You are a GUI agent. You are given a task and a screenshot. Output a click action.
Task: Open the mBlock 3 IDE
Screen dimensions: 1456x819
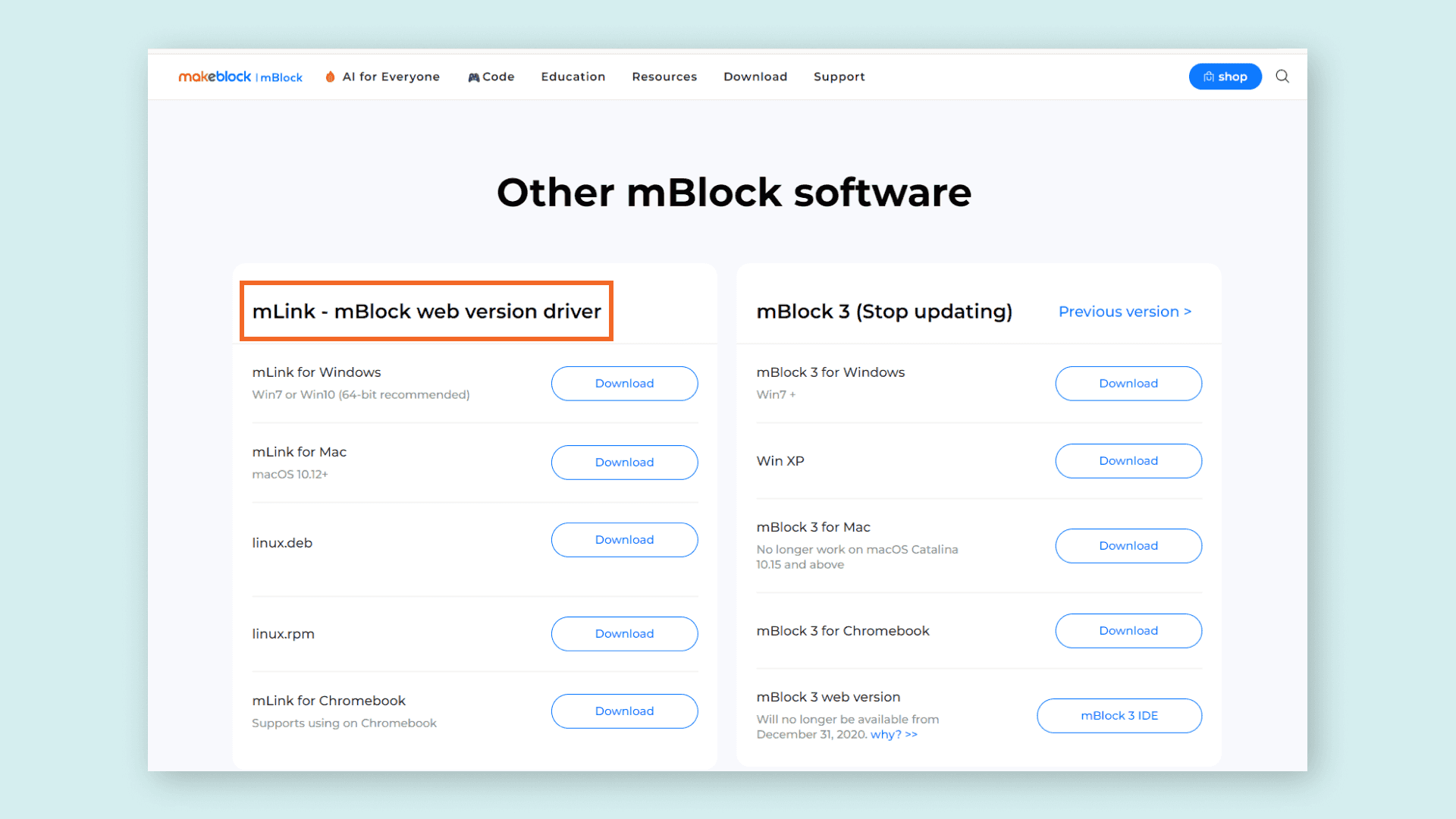tap(1119, 715)
